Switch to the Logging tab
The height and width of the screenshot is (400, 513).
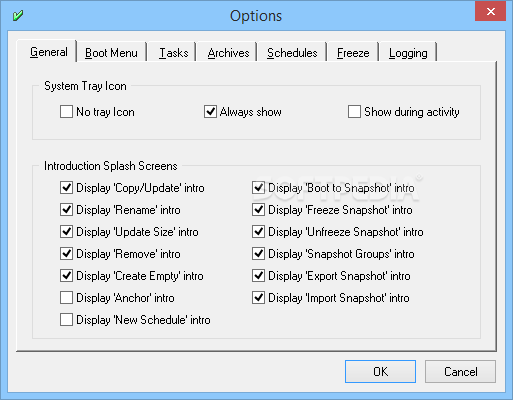point(408,53)
